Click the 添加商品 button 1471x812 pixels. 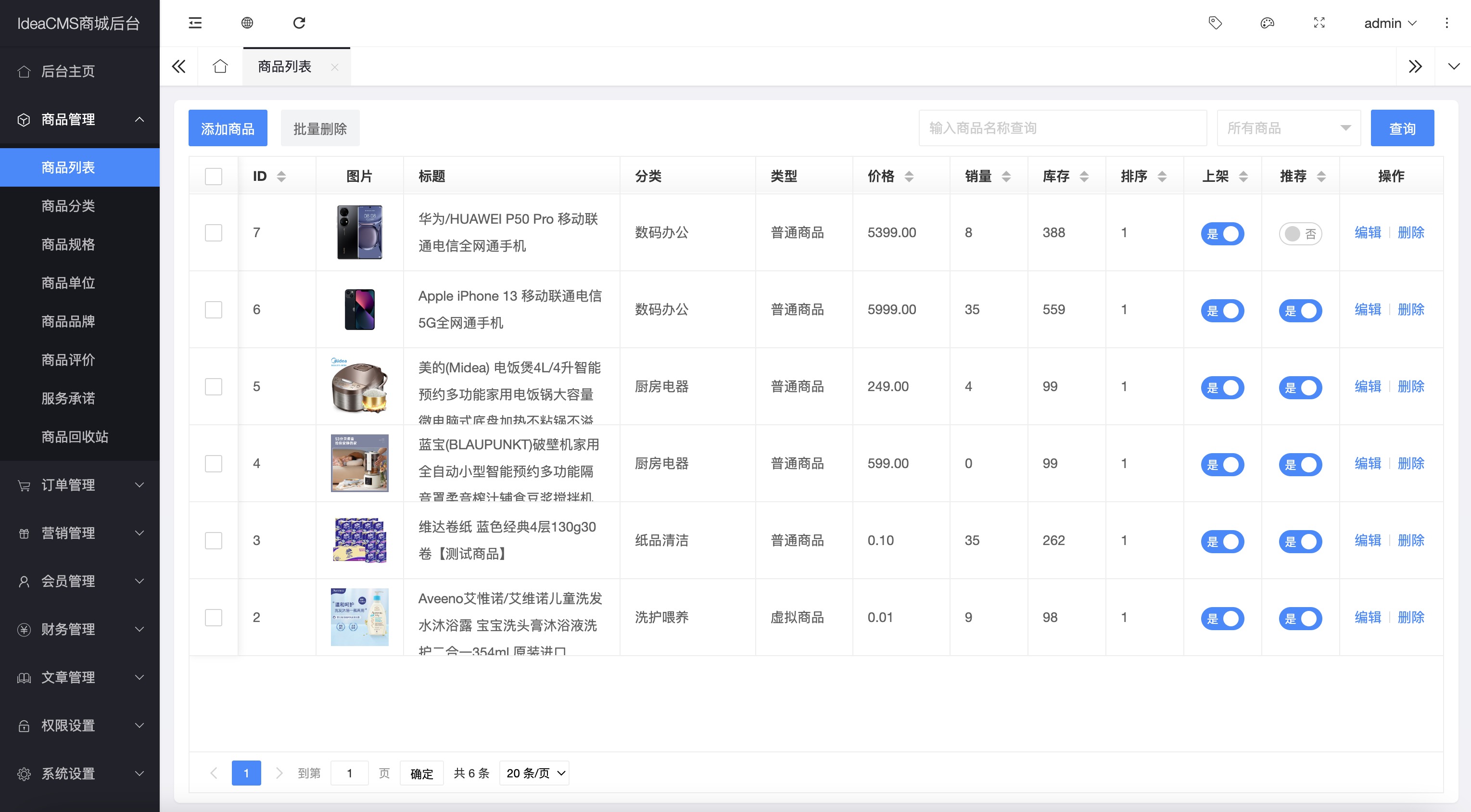tap(228, 128)
